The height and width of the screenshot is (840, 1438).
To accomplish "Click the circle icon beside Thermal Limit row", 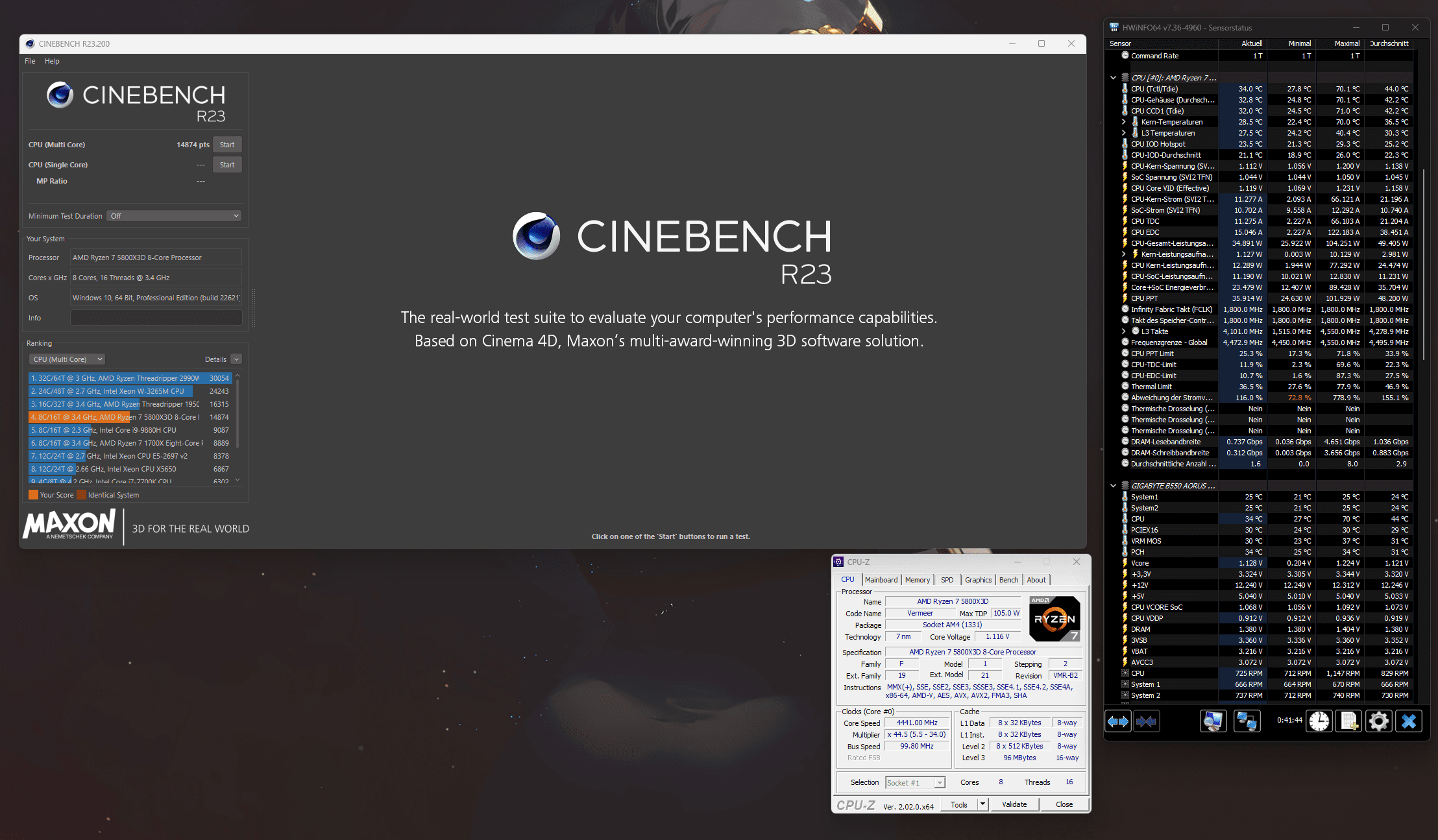I will [x=1125, y=387].
